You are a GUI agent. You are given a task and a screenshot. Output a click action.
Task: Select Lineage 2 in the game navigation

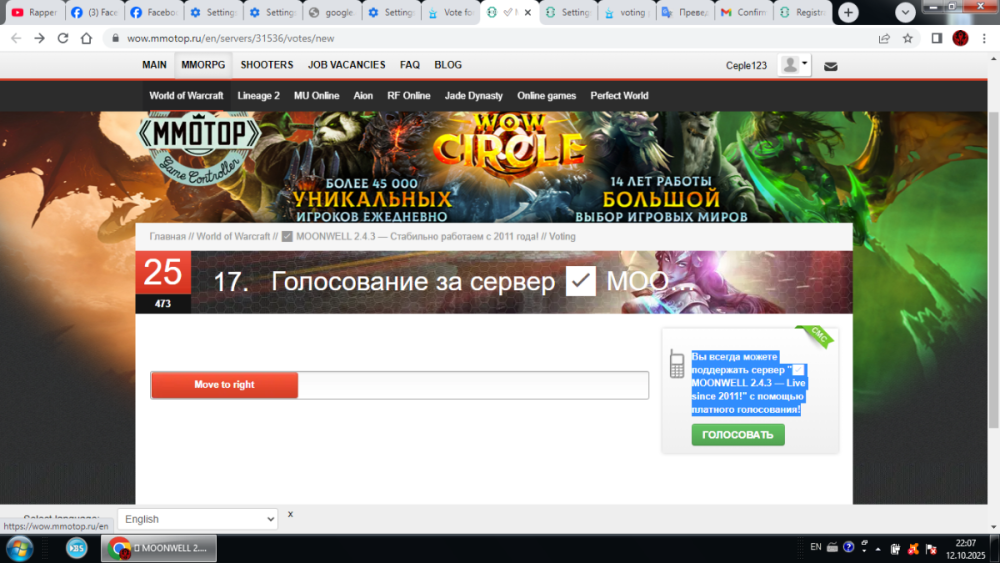[x=258, y=96]
